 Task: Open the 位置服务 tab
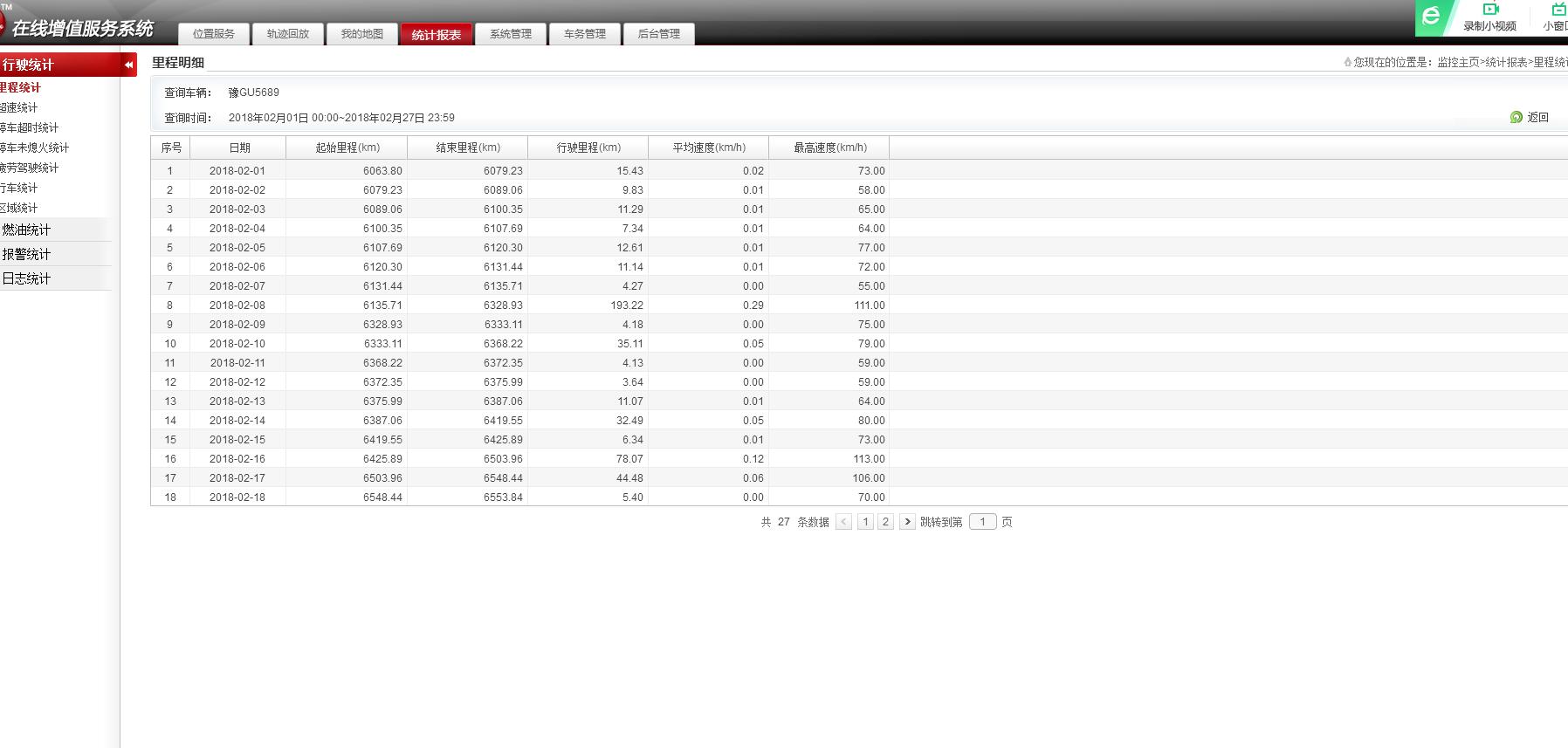click(x=214, y=34)
